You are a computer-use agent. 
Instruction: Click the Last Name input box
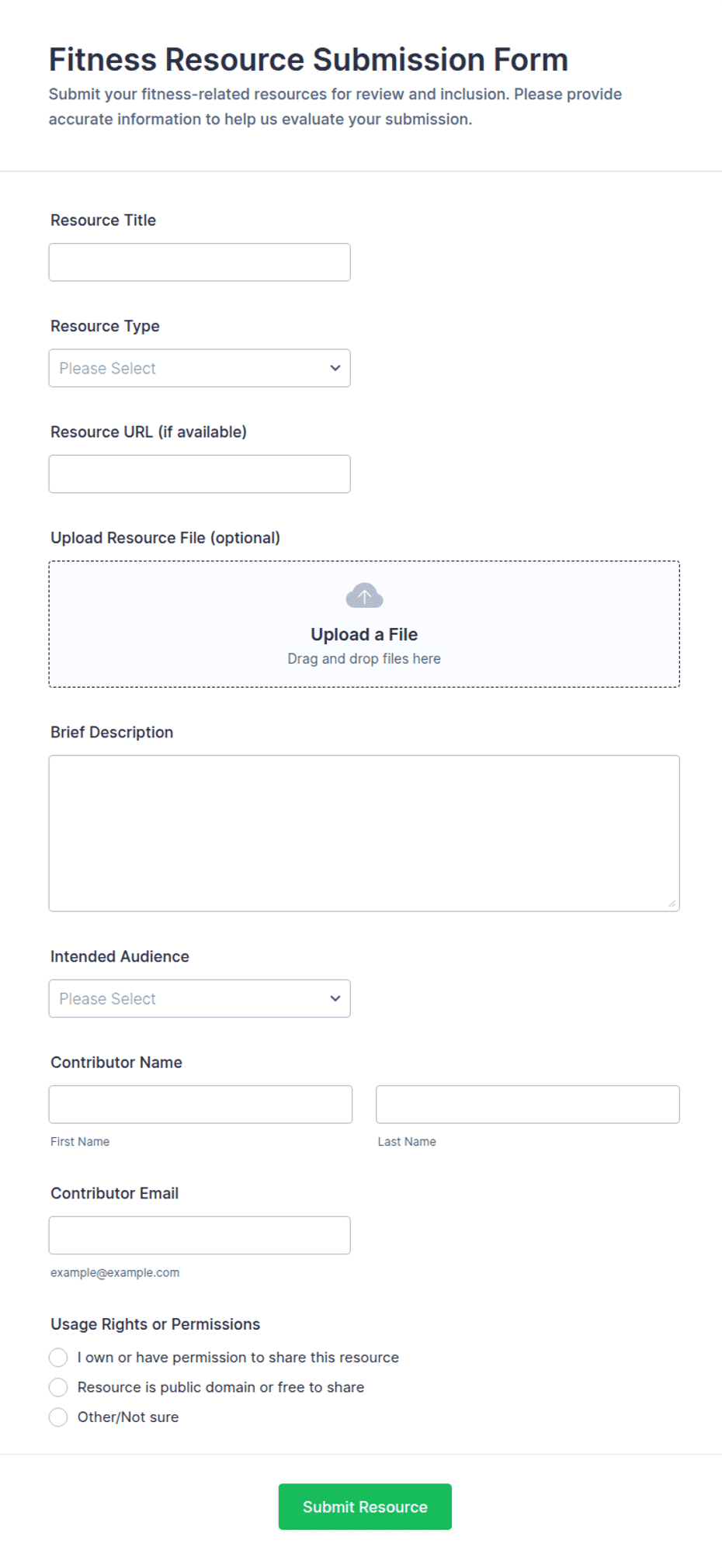pos(528,1104)
